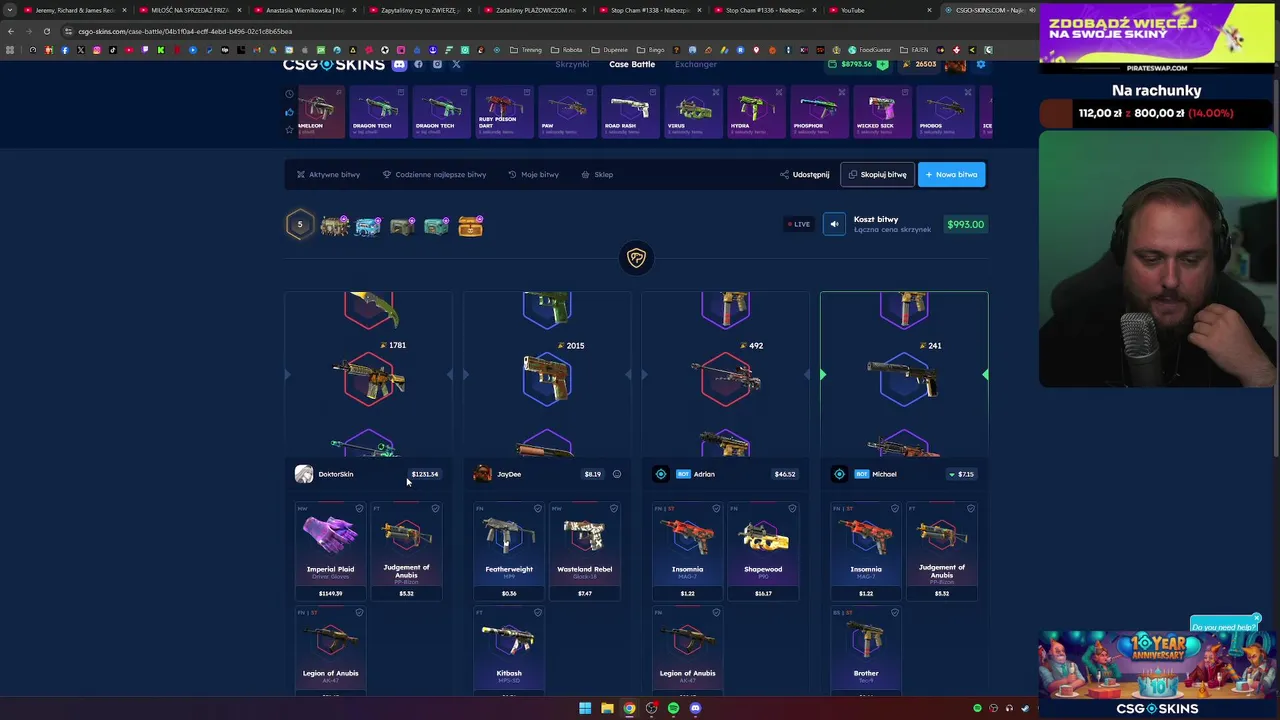Image resolution: width=1280 pixels, height=720 pixels.
Task: Open the Road Rash live drop card
Action: coord(629,112)
